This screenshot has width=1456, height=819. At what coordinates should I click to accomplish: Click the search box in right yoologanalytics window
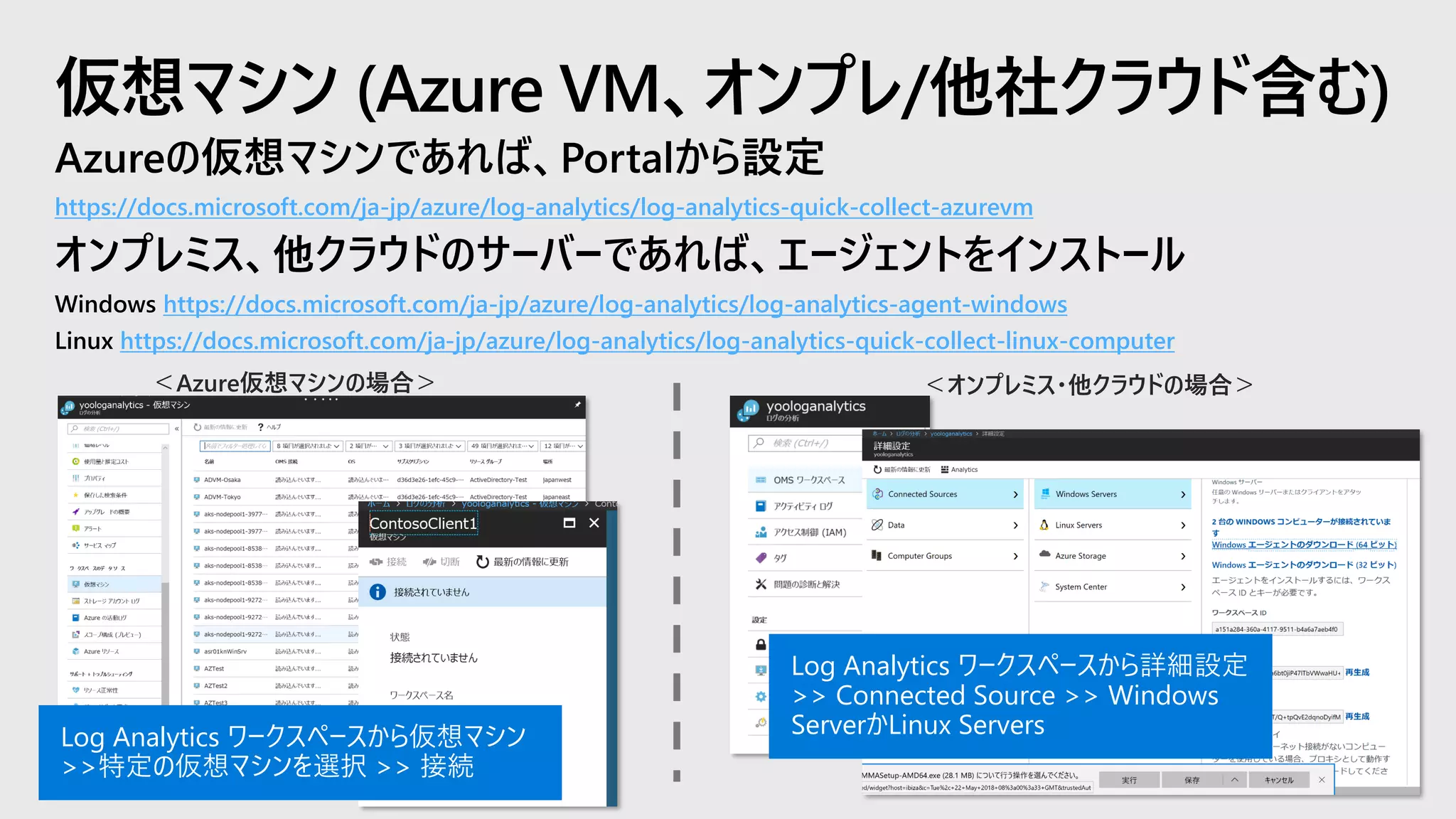click(805, 443)
